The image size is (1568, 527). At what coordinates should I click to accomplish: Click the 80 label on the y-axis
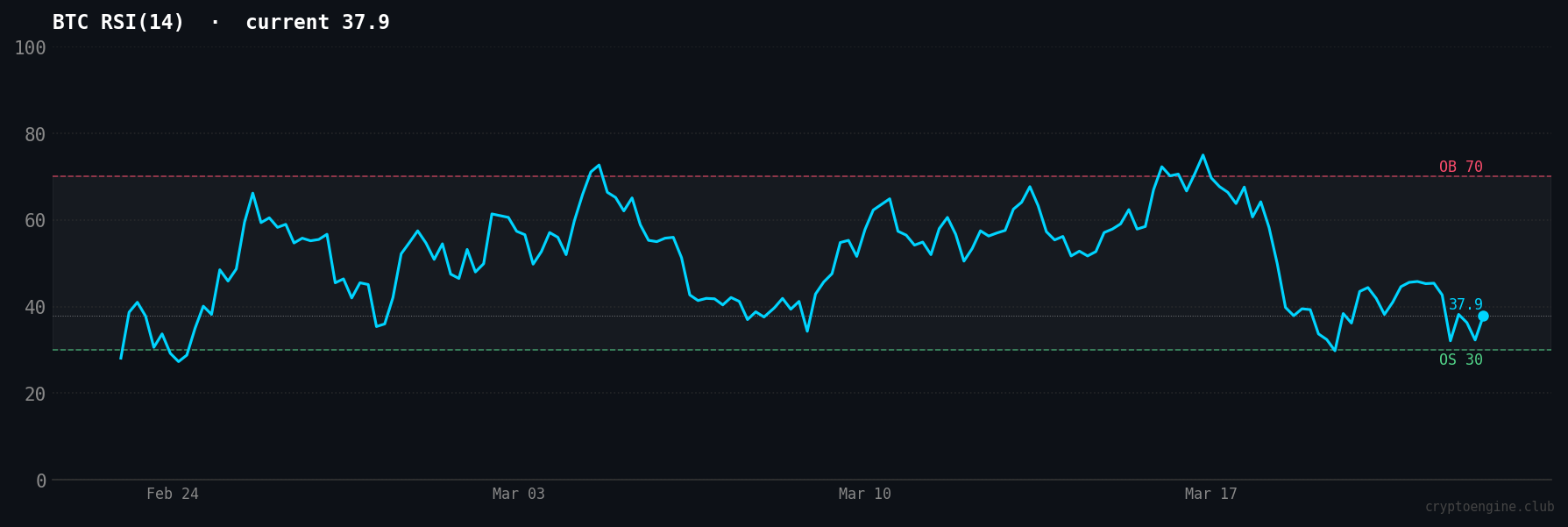35,135
